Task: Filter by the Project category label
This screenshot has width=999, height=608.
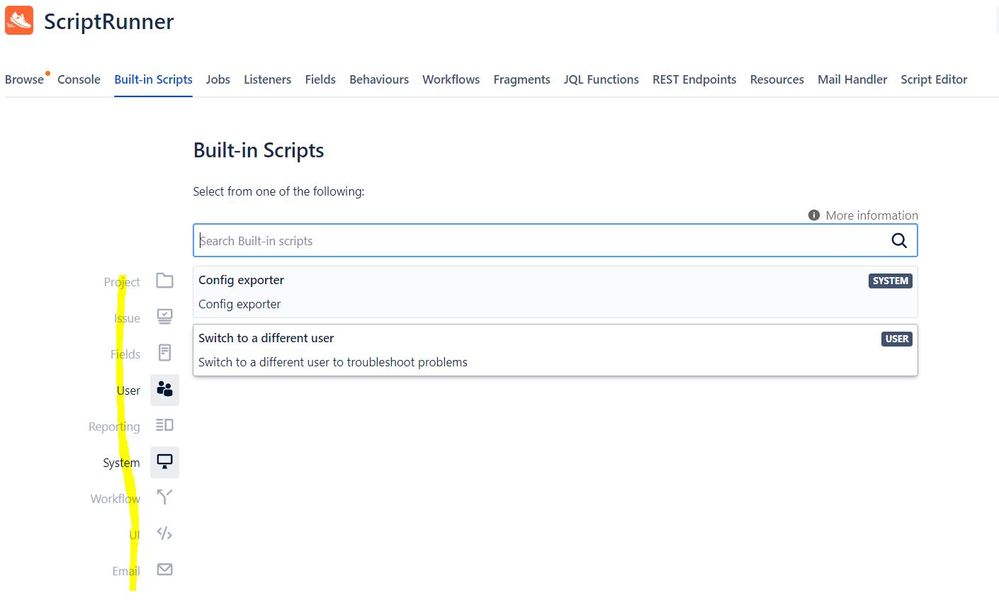Action: pos(122,282)
